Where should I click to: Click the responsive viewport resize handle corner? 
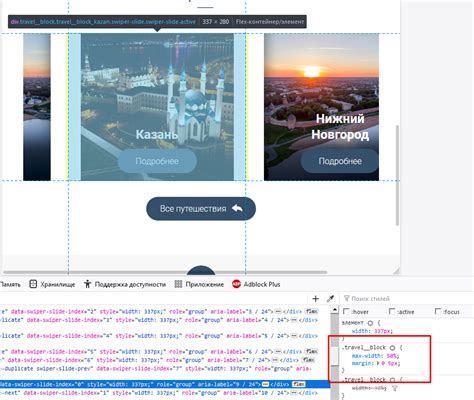[x=396, y=271]
